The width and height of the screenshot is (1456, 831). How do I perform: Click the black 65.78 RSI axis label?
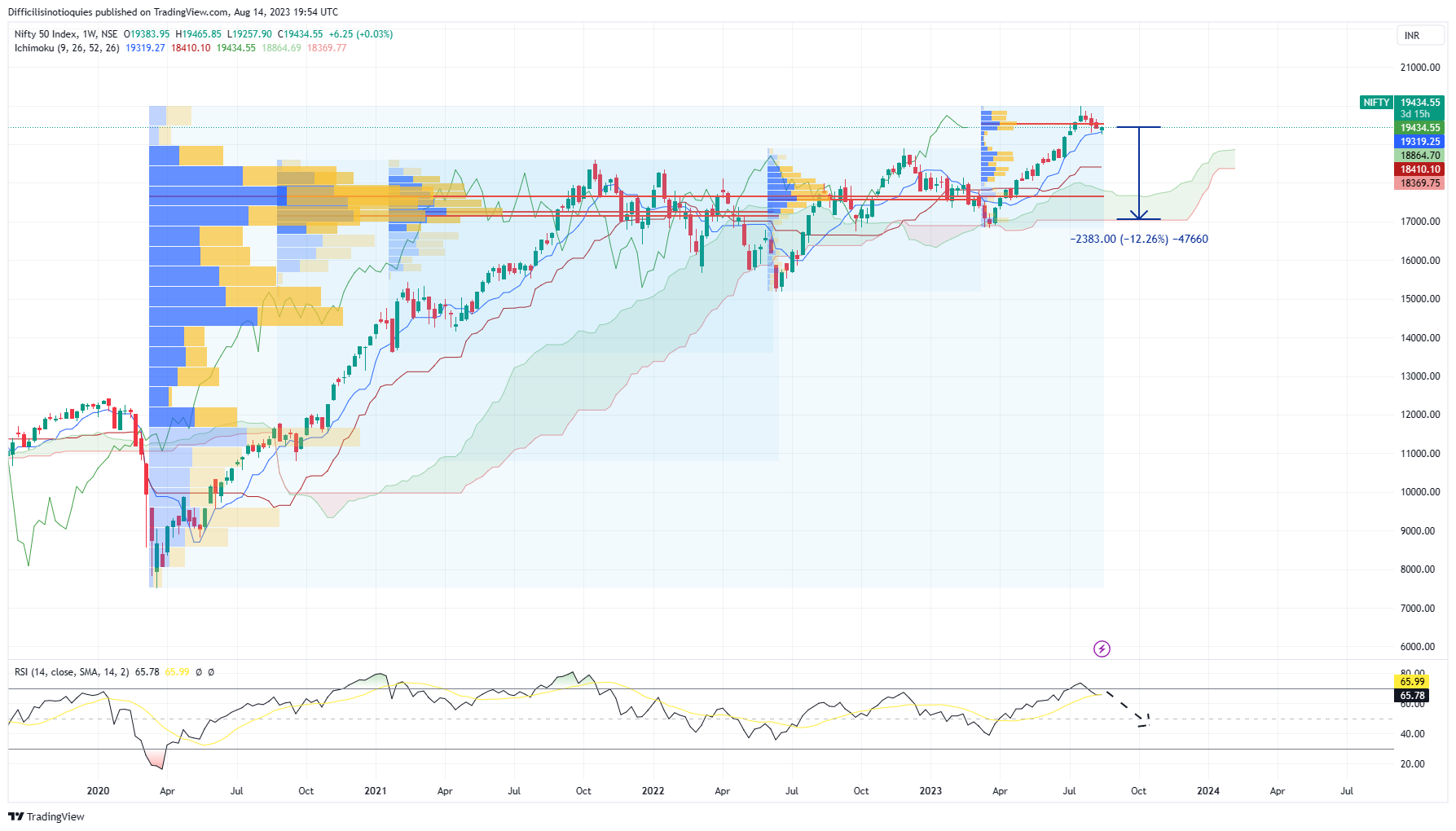tap(1412, 696)
